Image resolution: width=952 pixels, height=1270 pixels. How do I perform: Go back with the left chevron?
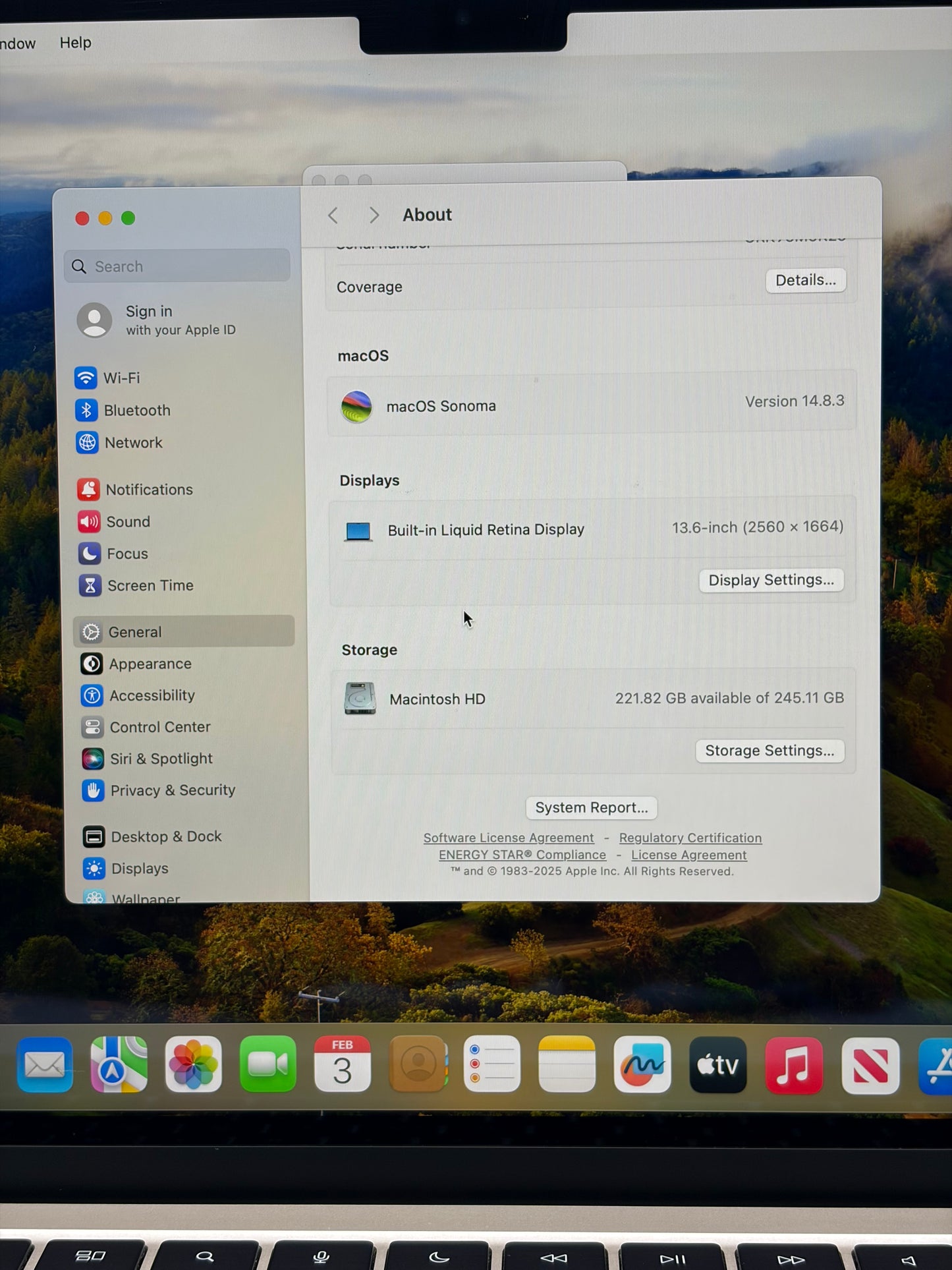click(x=333, y=216)
